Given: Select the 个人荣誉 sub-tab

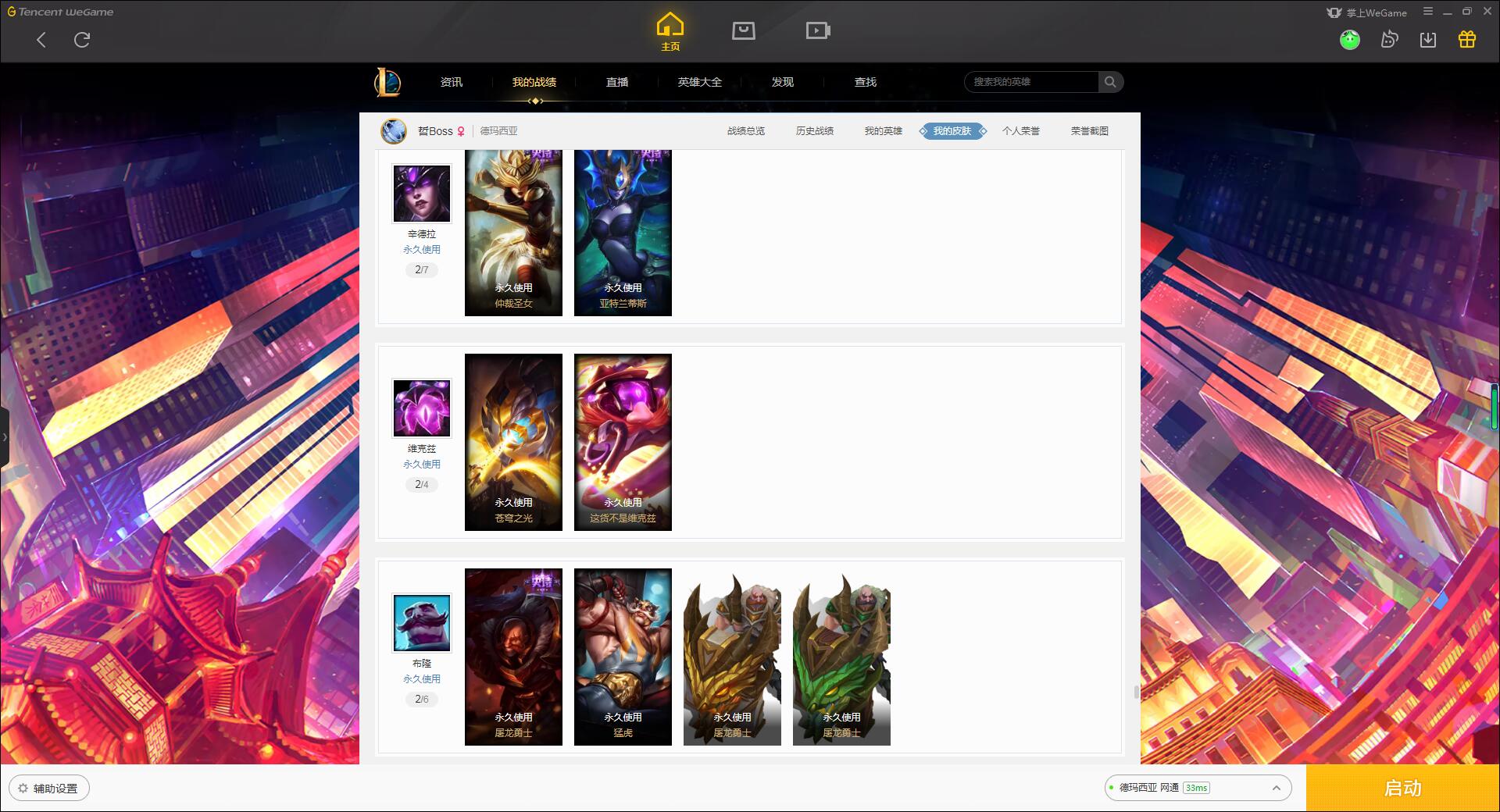Looking at the screenshot, I should click(x=1021, y=131).
